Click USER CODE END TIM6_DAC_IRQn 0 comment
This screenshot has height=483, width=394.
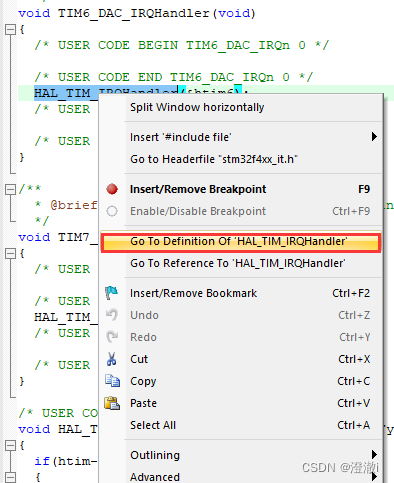174,77
